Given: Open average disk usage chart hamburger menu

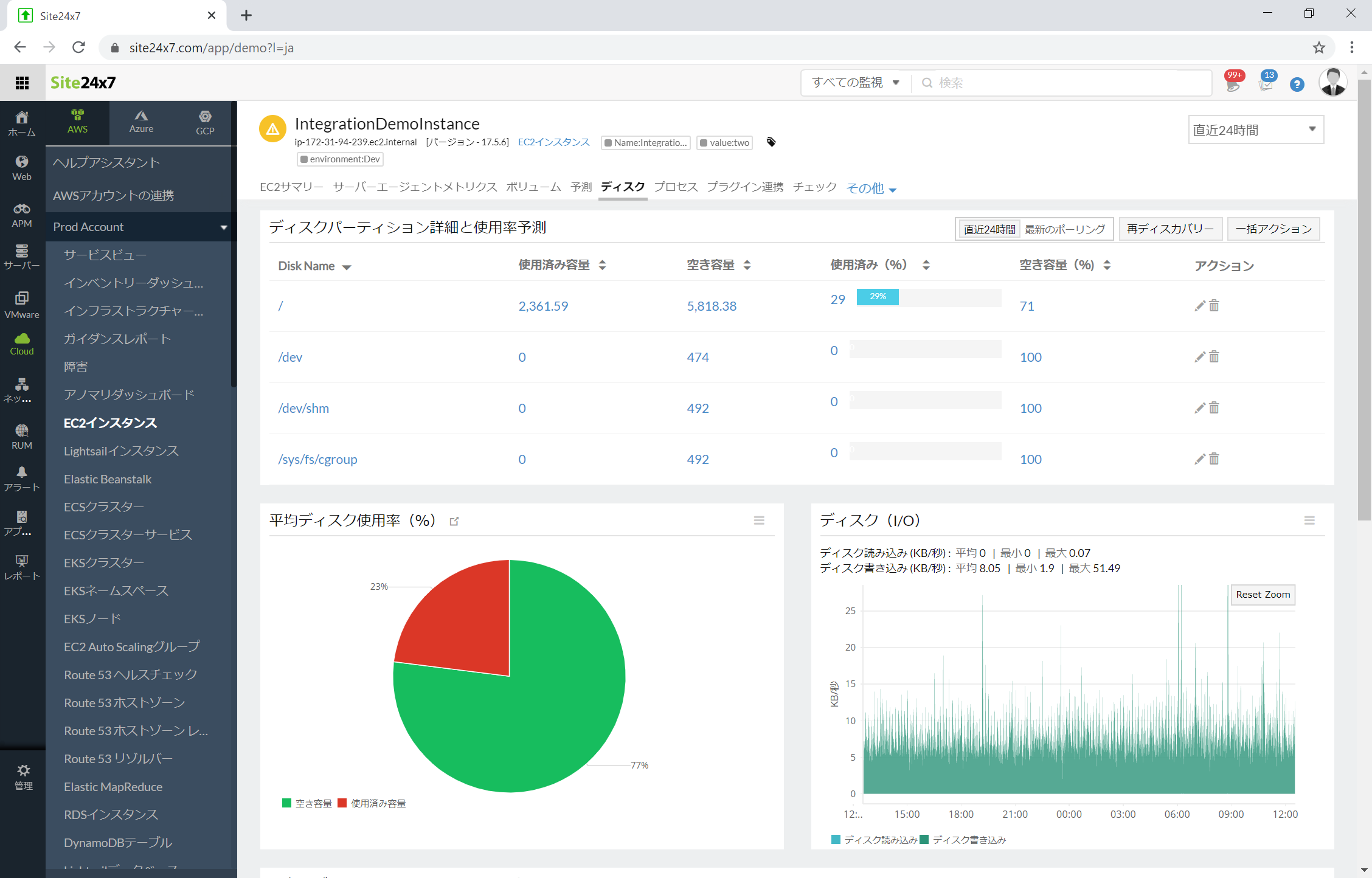Looking at the screenshot, I should coord(759,520).
